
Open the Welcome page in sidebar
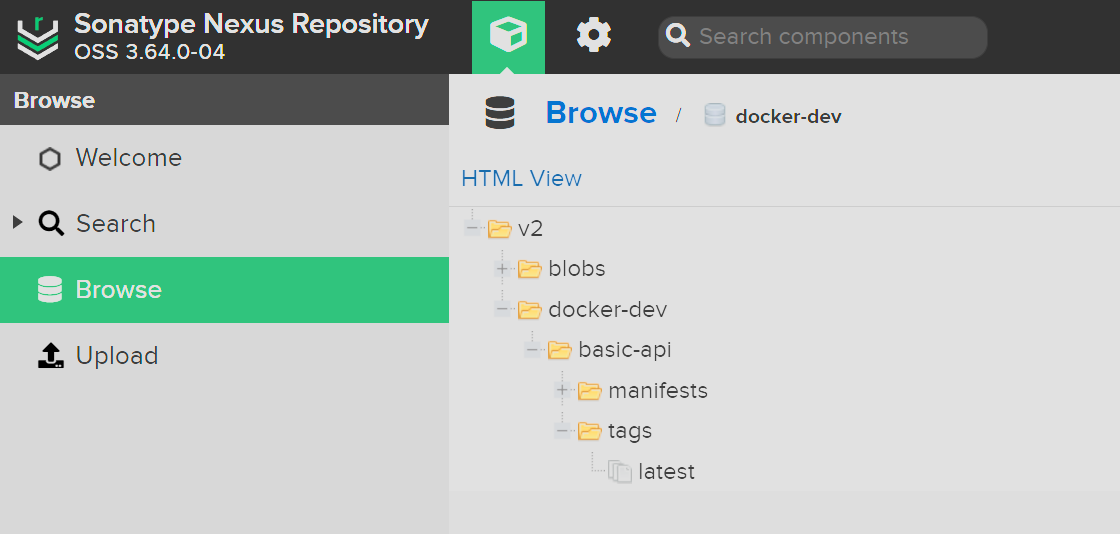click(x=224, y=158)
